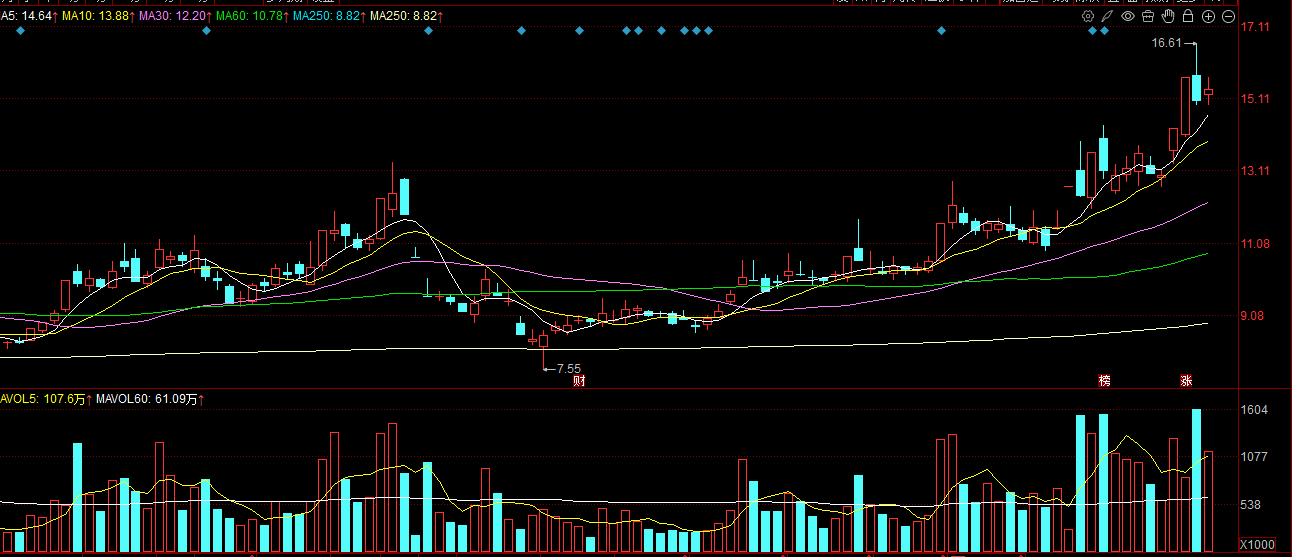This screenshot has height=557, width=1292.
Task: Click the MA5 value 14.64 label
Action: pyautogui.click(x=28, y=17)
